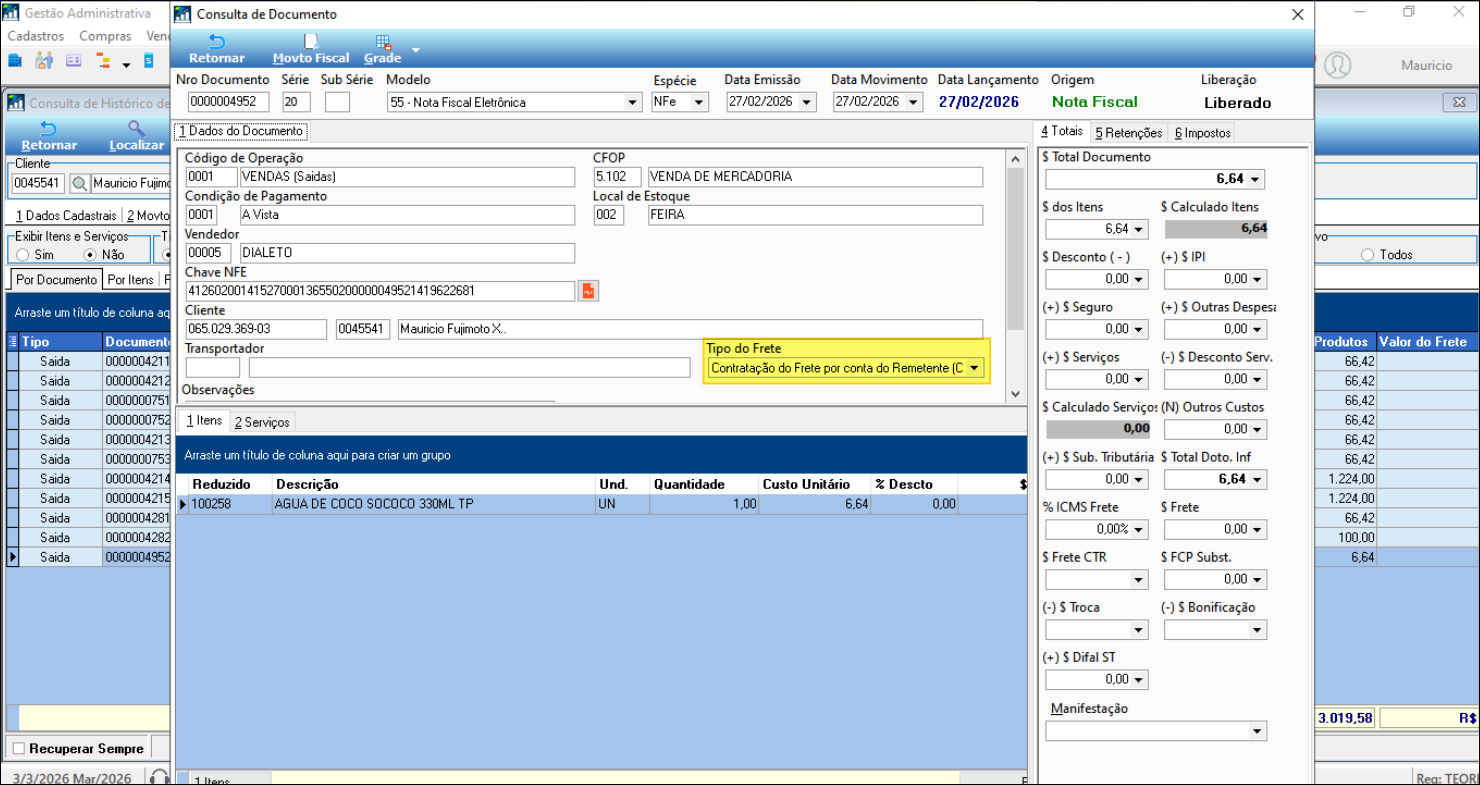Open the 6 Impostos tab
Image resolution: width=1480 pixels, height=785 pixels.
click(1202, 132)
